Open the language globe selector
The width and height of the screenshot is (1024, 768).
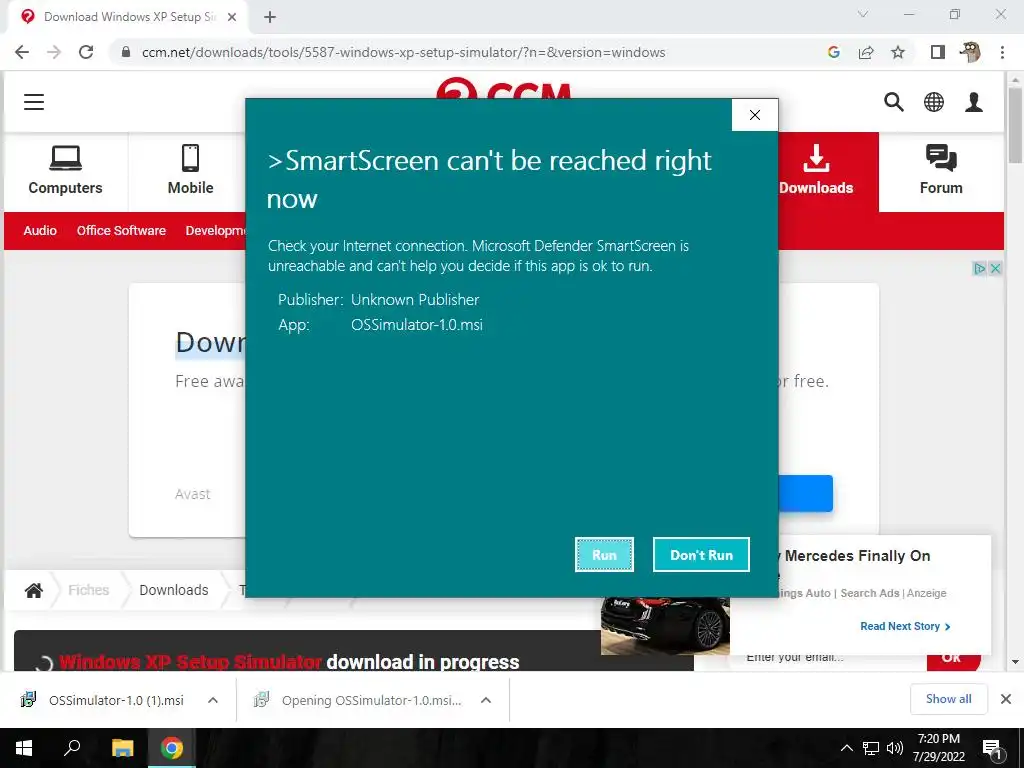click(934, 102)
